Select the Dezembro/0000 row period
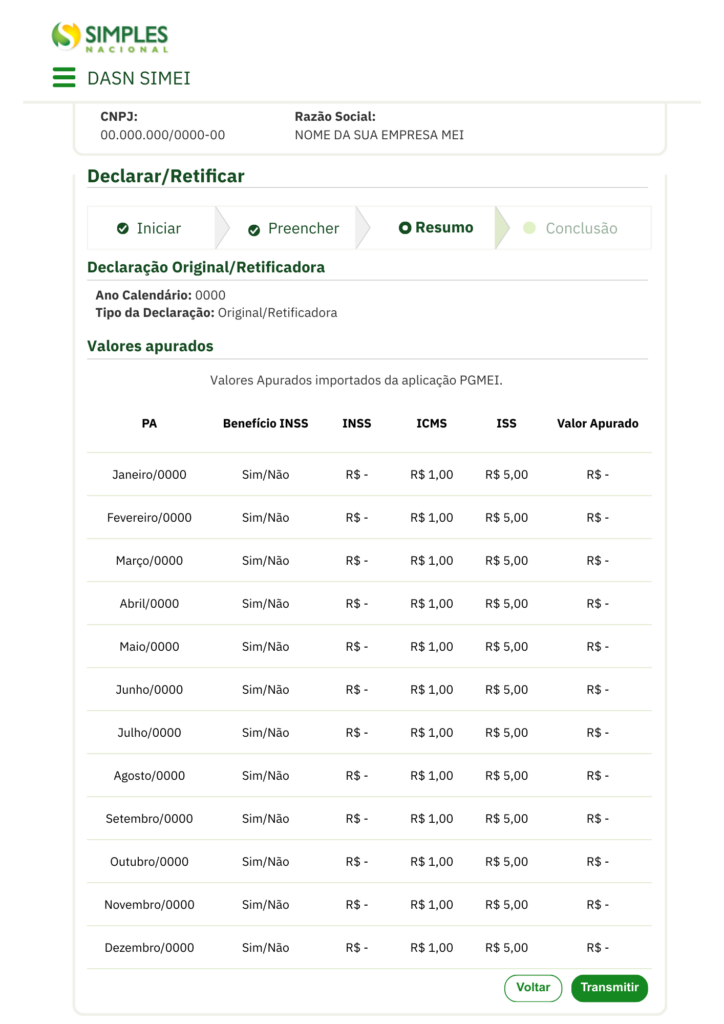The image size is (724, 1024). (x=149, y=948)
